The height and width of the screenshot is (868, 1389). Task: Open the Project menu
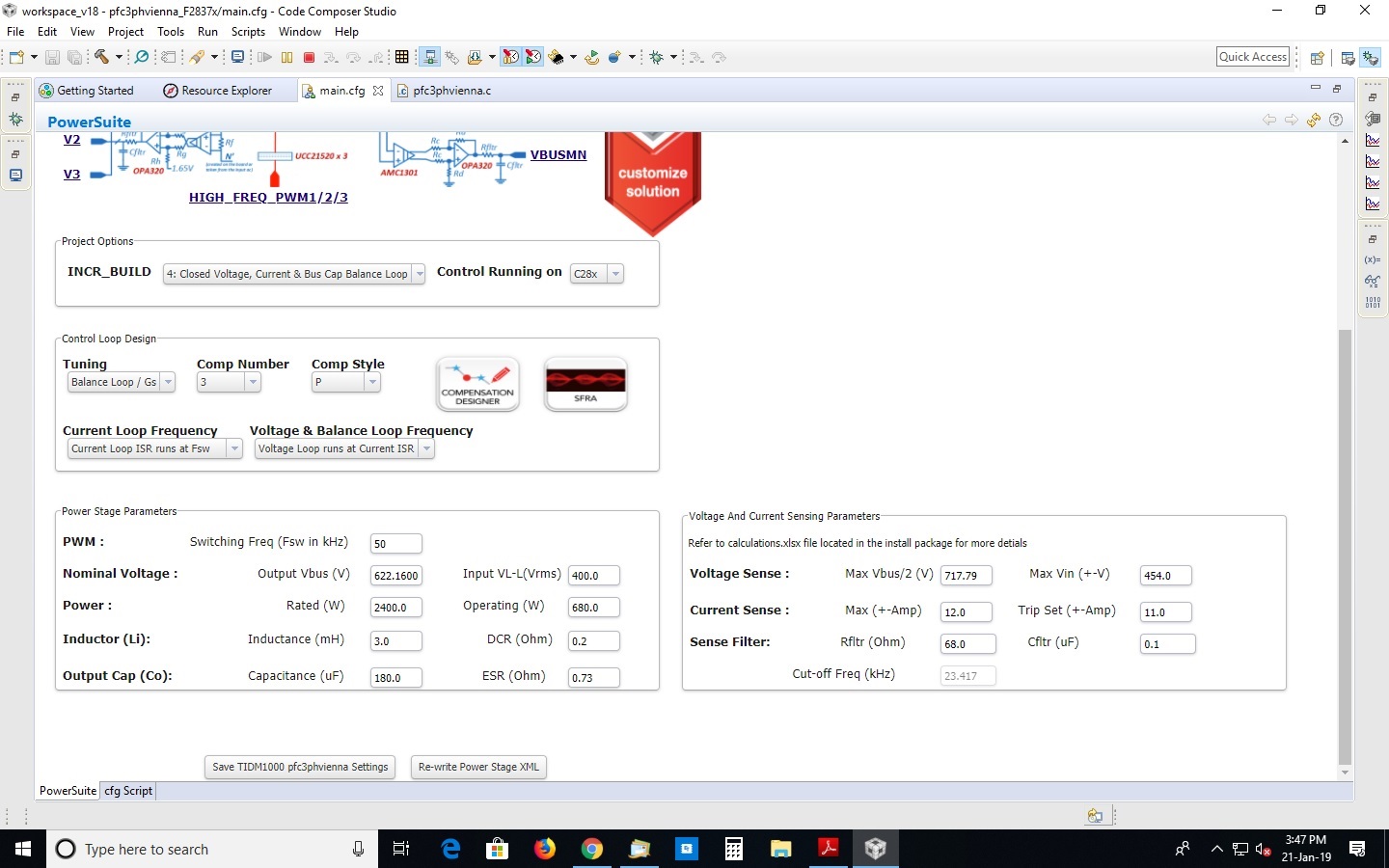[x=125, y=32]
